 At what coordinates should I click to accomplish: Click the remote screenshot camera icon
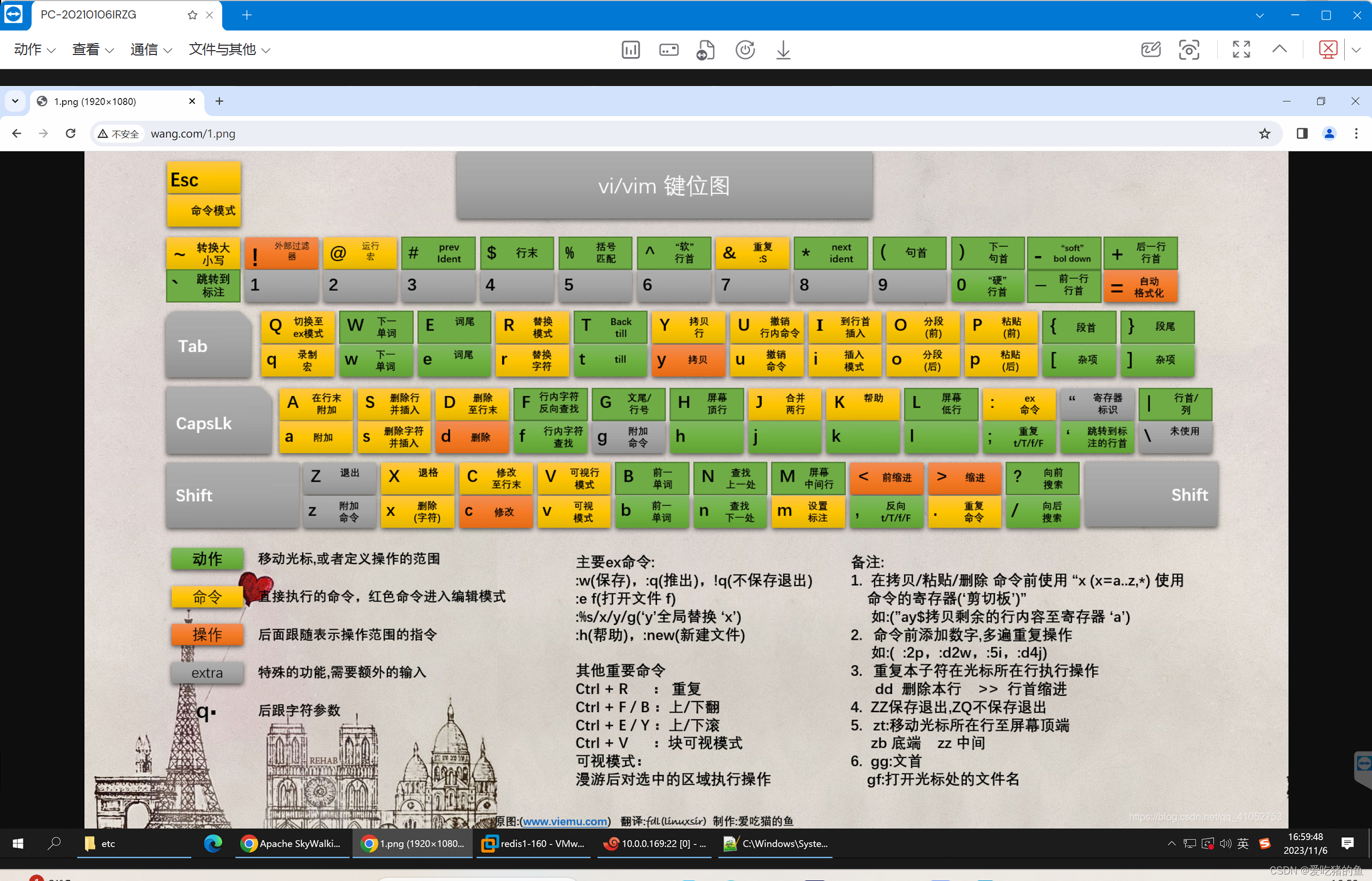[x=1189, y=50]
